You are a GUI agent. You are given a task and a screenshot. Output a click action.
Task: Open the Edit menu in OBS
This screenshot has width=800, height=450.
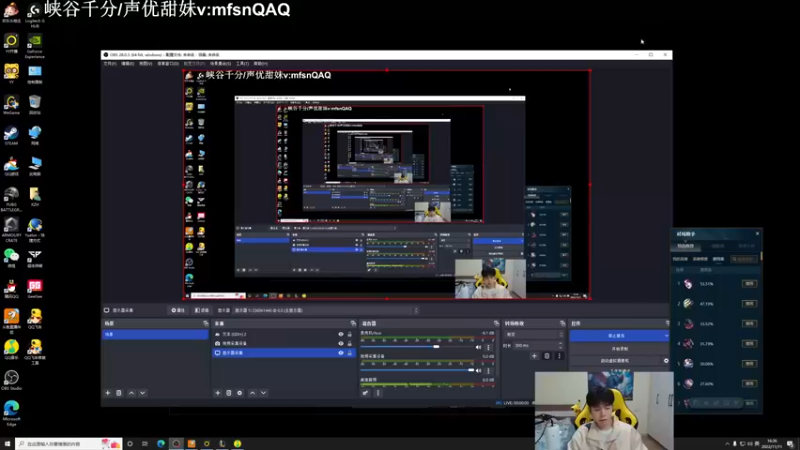128,64
